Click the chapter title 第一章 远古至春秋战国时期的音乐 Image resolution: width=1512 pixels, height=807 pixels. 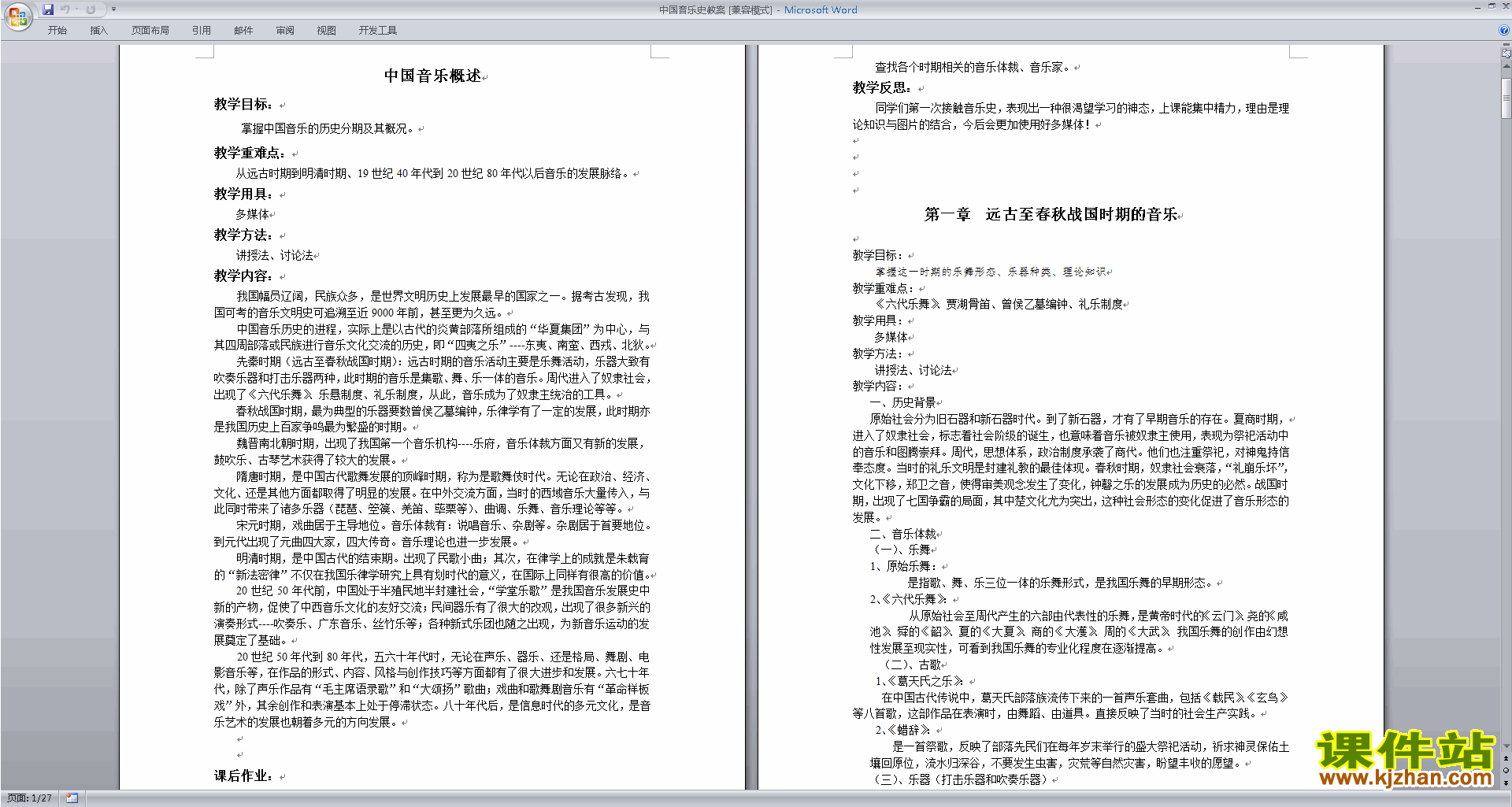tap(1051, 214)
